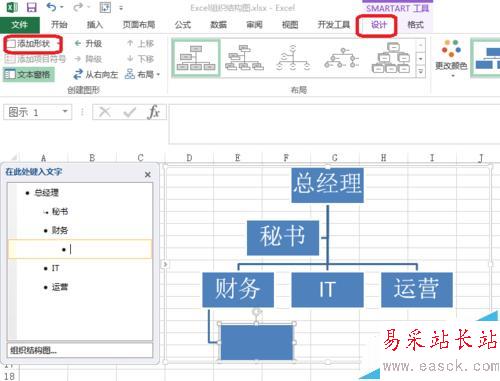This screenshot has width=500, height=381.
Task: Collapse text pane with side arrow tab
Action: tap(165, 264)
